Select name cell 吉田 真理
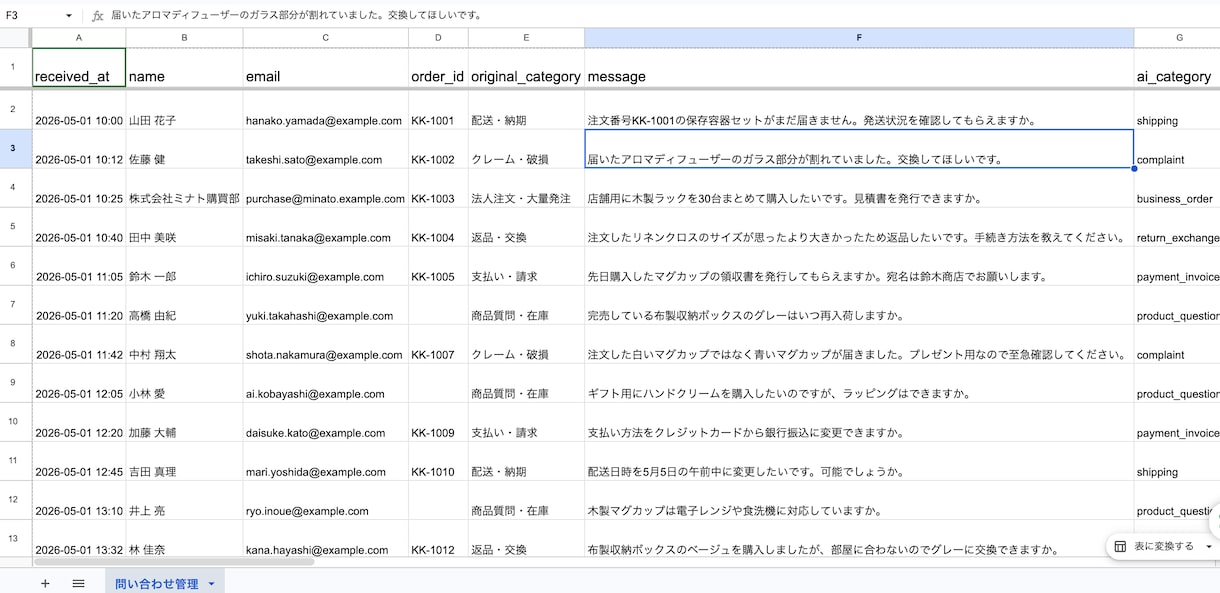1220x593 pixels. [x=184, y=461]
